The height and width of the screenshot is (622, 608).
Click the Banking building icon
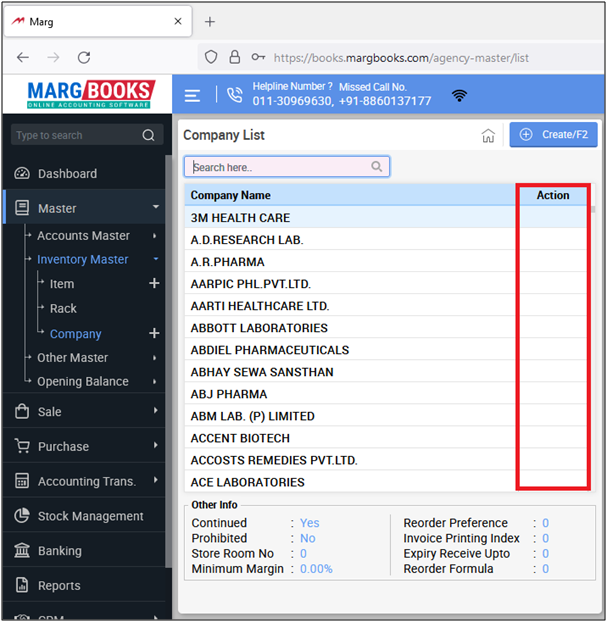tap(22, 551)
